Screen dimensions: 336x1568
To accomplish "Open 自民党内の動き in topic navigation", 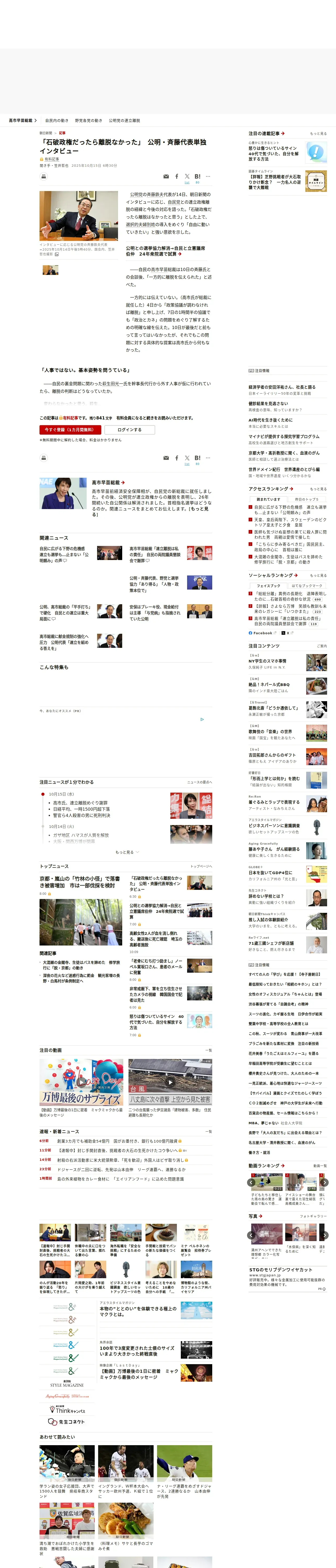I will (57, 120).
